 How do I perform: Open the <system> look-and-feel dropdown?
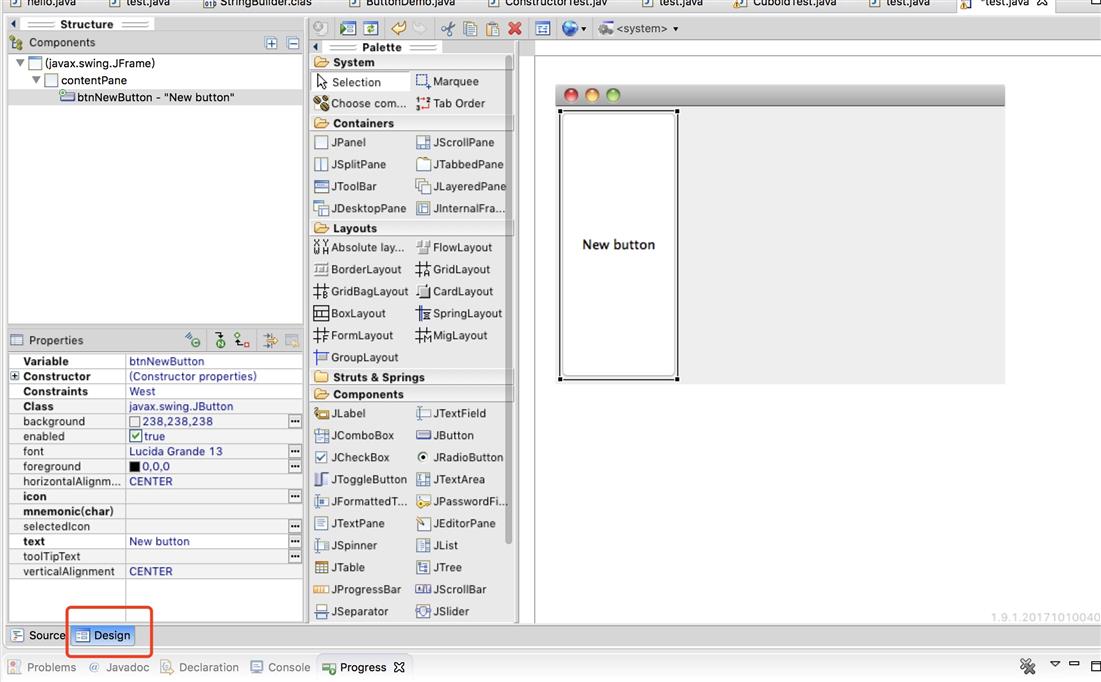click(638, 29)
